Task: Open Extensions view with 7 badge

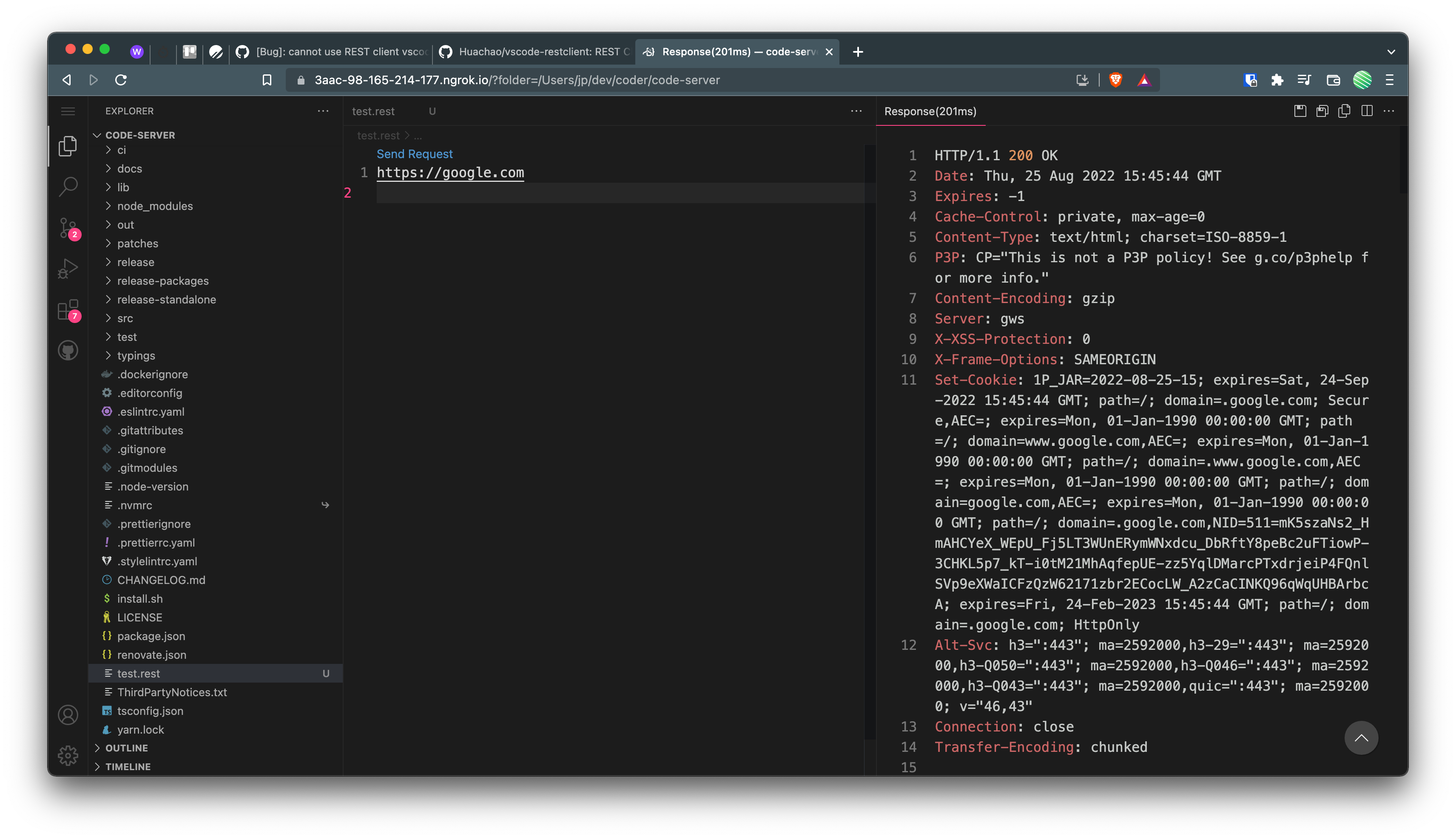Action: [68, 310]
